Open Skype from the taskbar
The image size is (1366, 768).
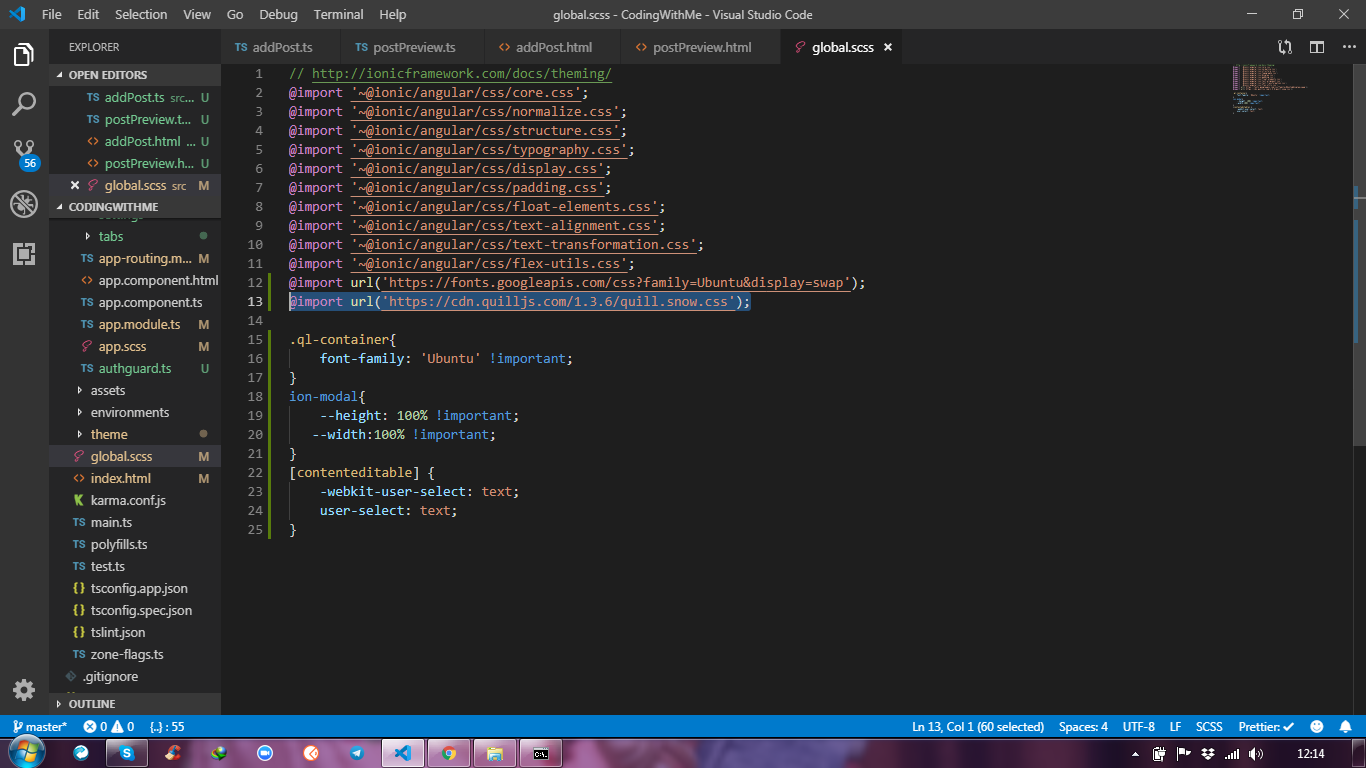click(127, 753)
